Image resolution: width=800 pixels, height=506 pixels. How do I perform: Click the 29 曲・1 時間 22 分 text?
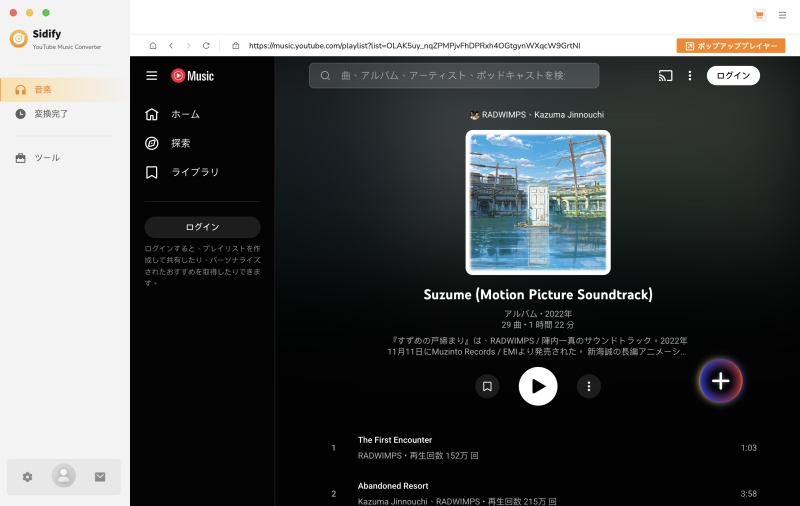(538, 325)
